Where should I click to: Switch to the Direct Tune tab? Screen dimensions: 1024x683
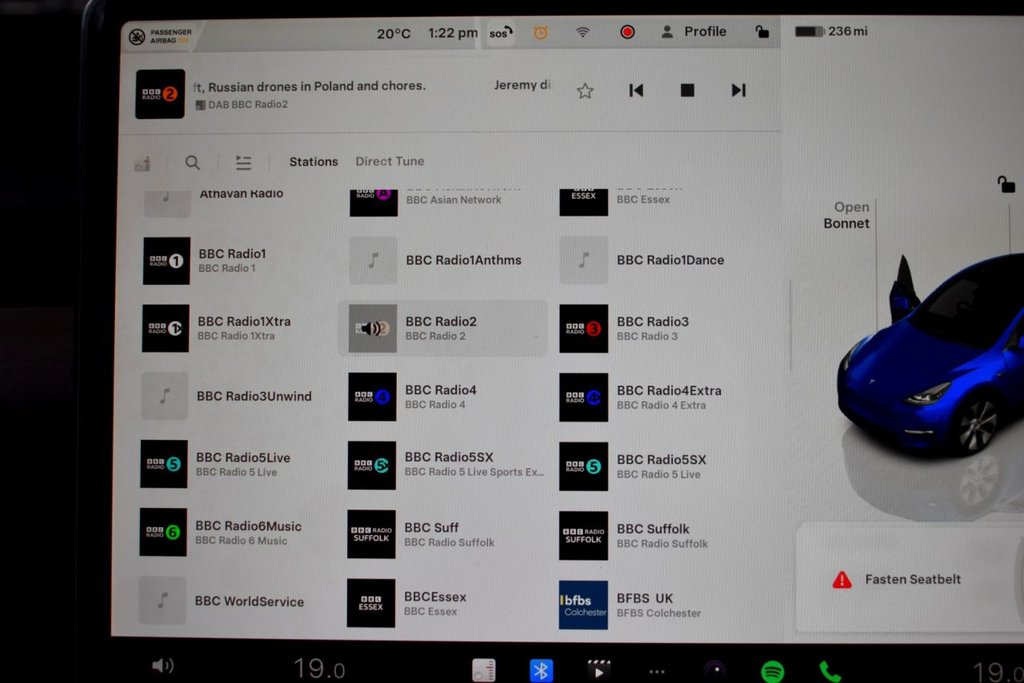[390, 161]
